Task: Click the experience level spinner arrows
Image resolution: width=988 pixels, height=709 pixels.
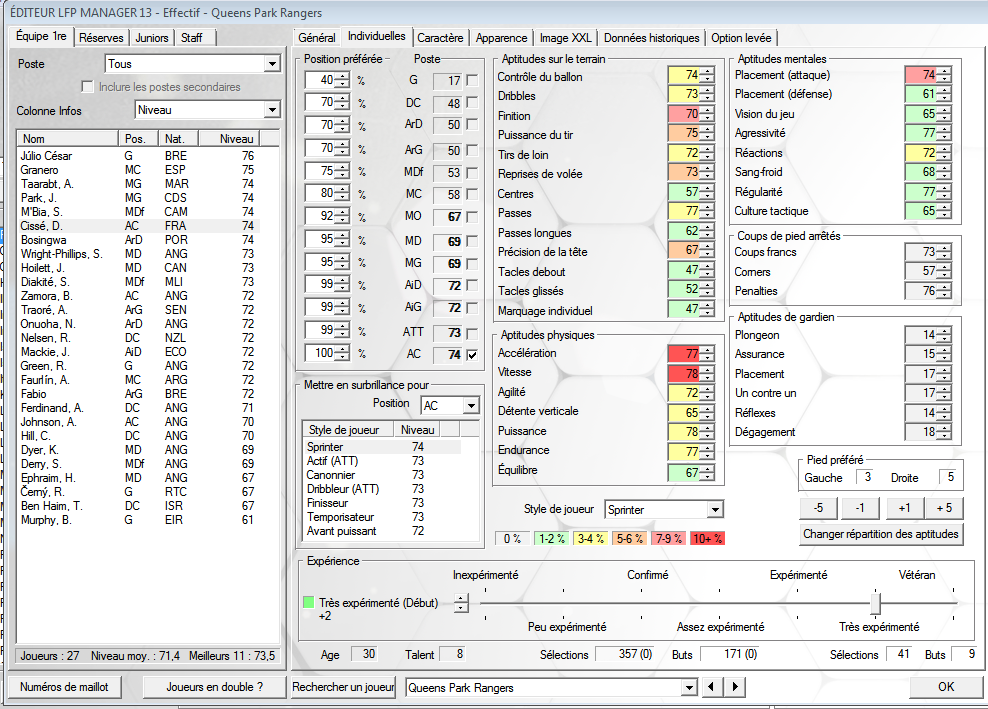Action: pyautogui.click(x=461, y=603)
